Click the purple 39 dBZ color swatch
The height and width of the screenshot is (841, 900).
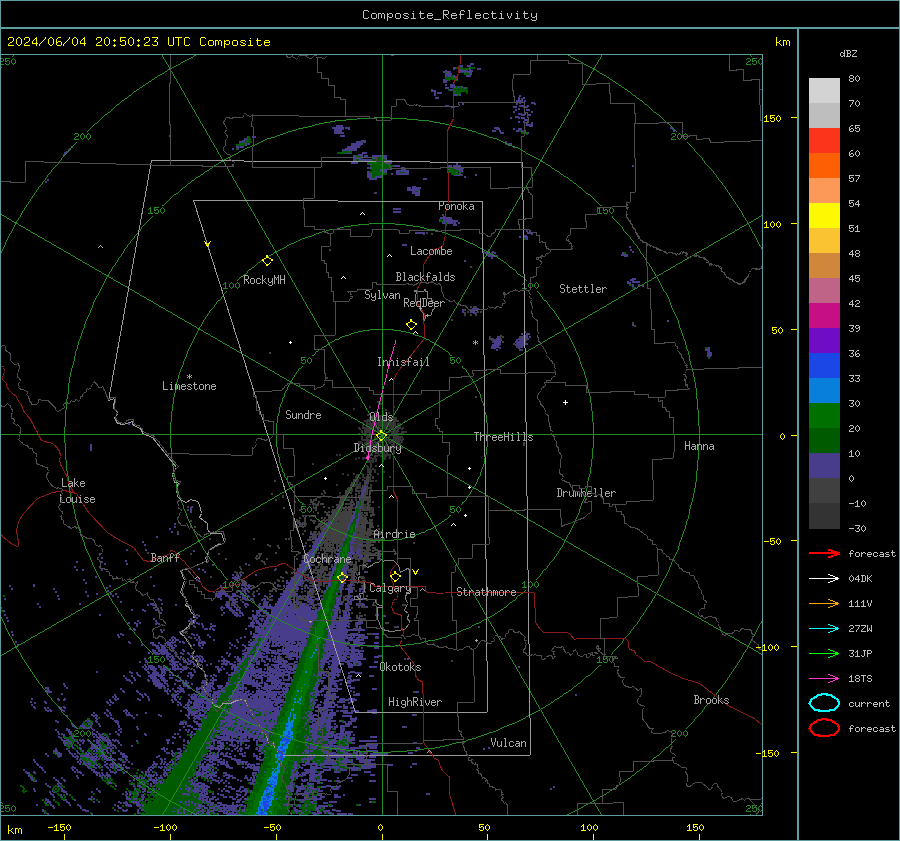click(x=824, y=340)
